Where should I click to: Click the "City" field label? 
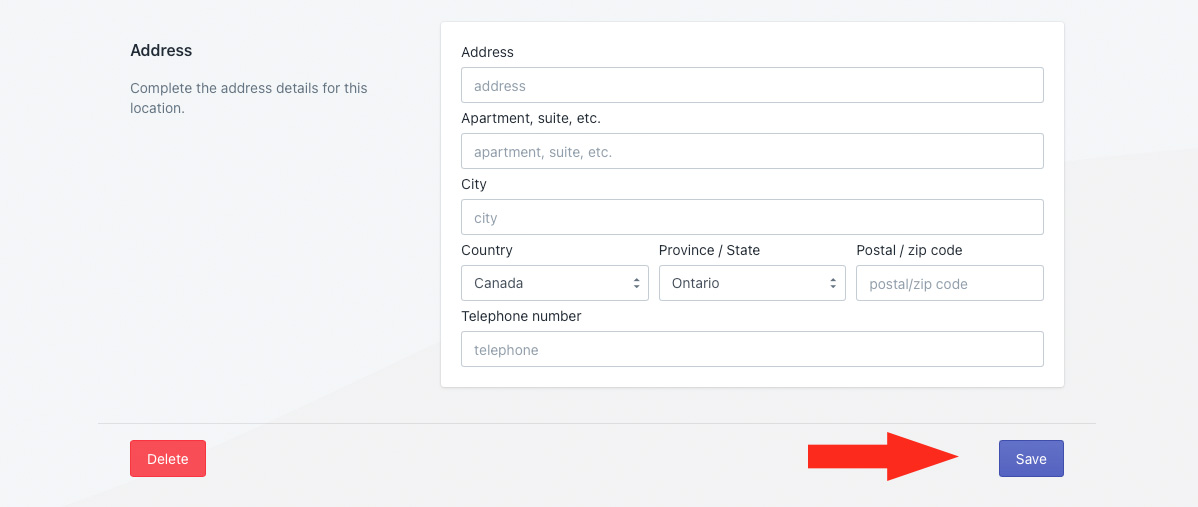(x=474, y=184)
